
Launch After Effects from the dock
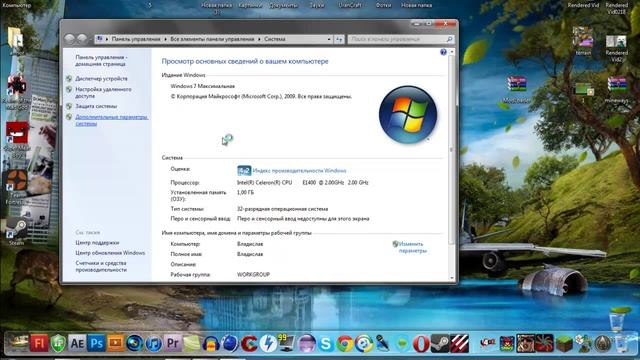point(77,343)
